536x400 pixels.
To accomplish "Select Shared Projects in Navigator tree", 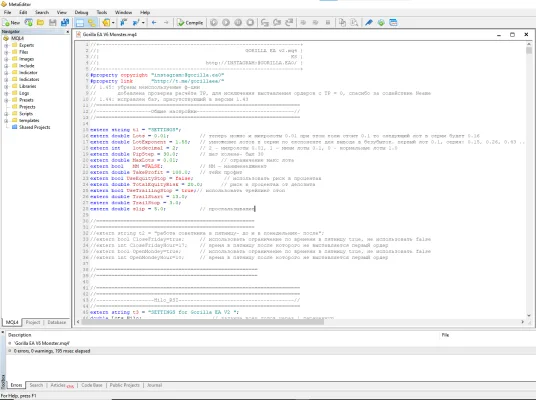I will 35,127.
